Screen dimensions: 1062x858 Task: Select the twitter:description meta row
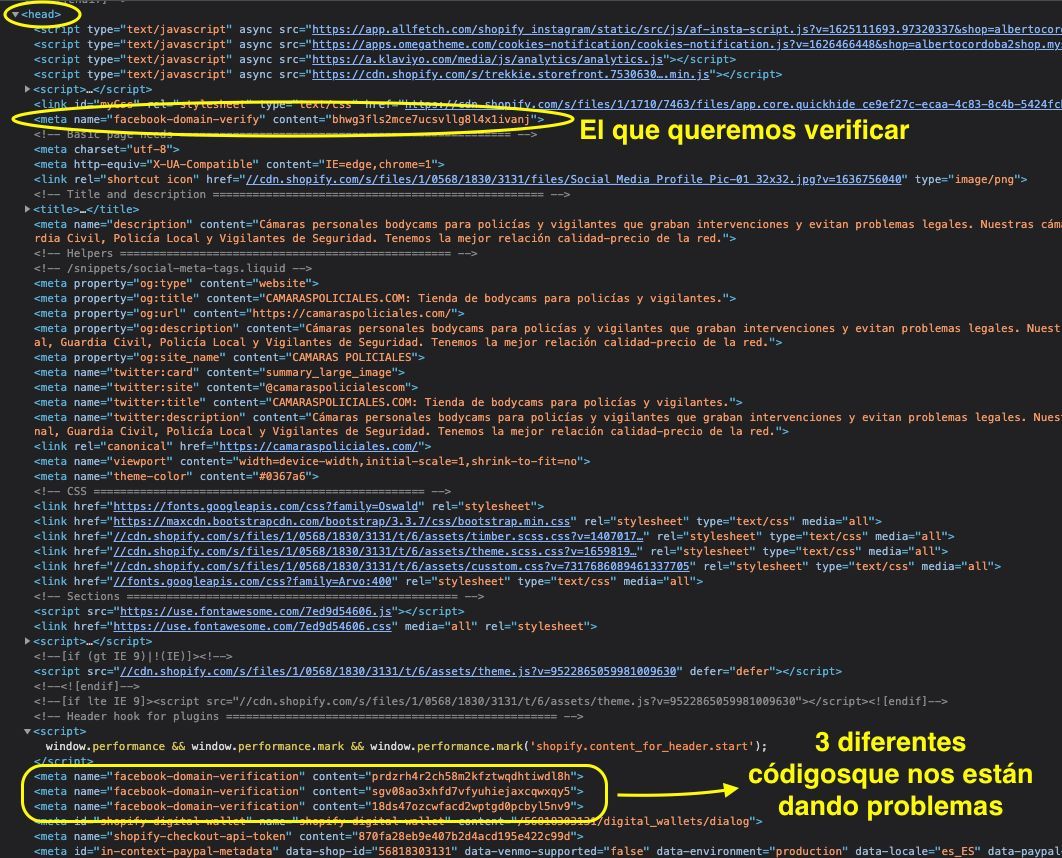tap(547, 424)
